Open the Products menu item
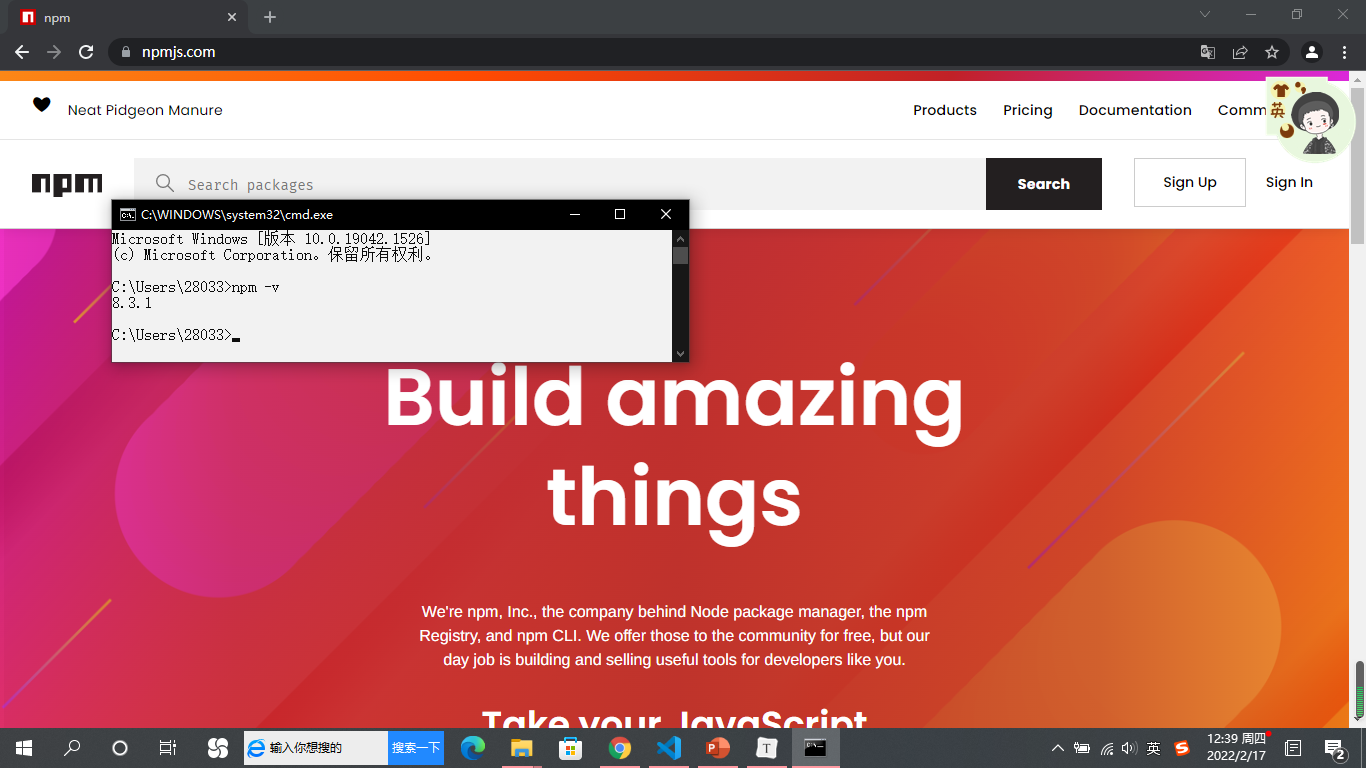 tap(945, 110)
